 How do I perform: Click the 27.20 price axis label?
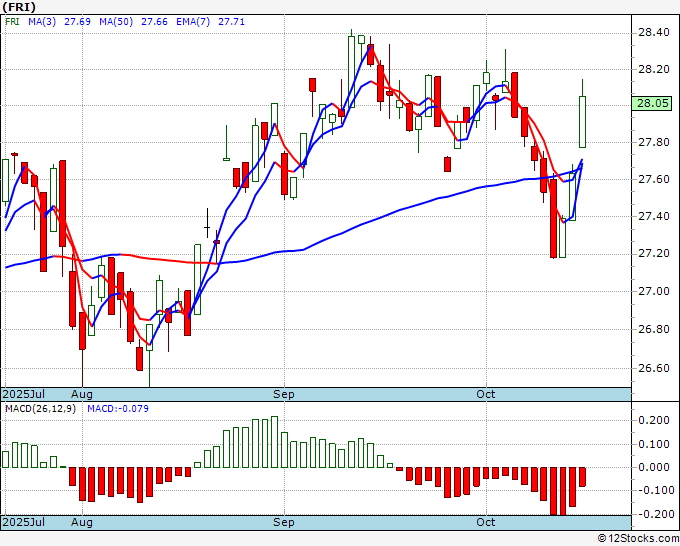coord(653,254)
